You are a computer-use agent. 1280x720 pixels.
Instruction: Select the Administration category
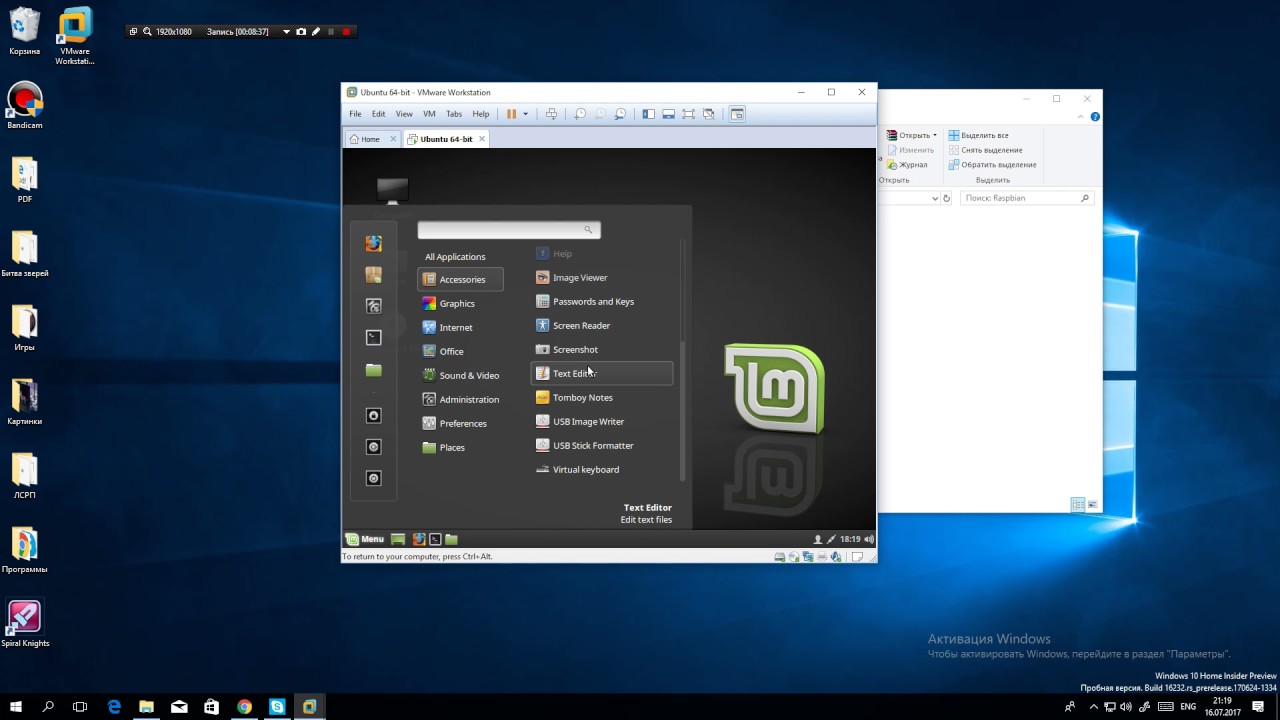(460, 400)
